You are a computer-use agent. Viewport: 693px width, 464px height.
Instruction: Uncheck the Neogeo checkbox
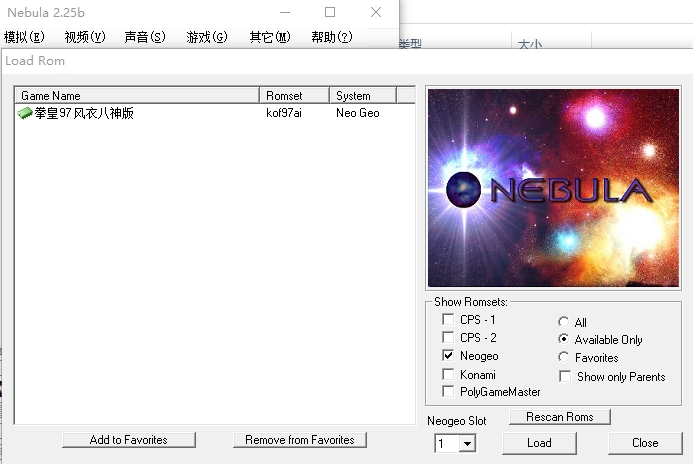pyautogui.click(x=448, y=355)
